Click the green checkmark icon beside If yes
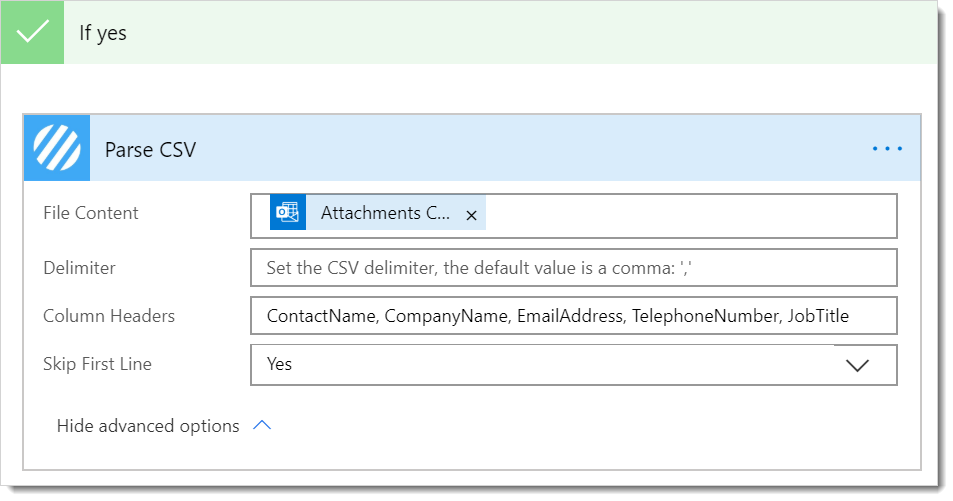953x501 pixels. click(32, 32)
